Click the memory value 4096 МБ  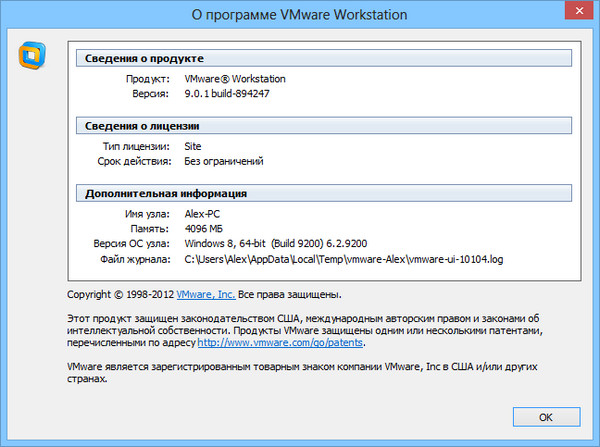(208, 229)
